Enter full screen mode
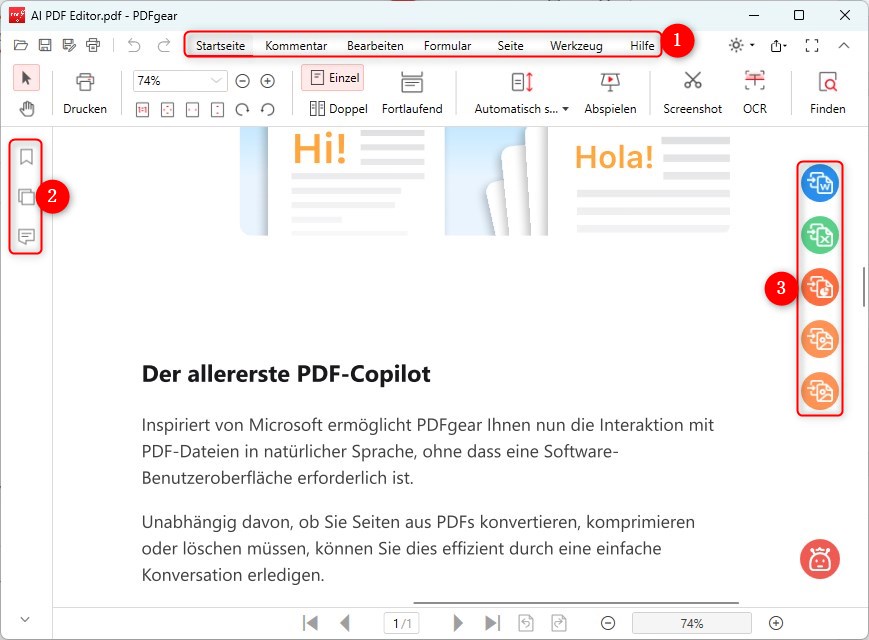 [812, 45]
